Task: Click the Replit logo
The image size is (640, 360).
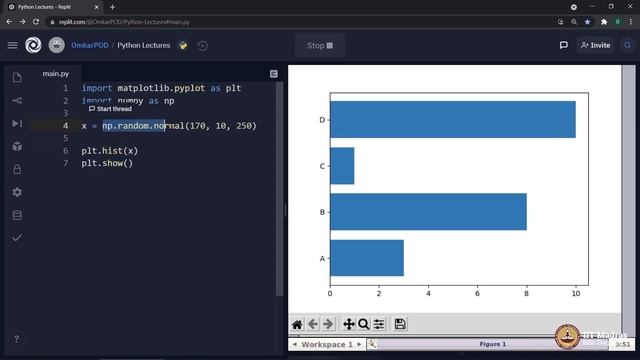Action: tap(33, 45)
